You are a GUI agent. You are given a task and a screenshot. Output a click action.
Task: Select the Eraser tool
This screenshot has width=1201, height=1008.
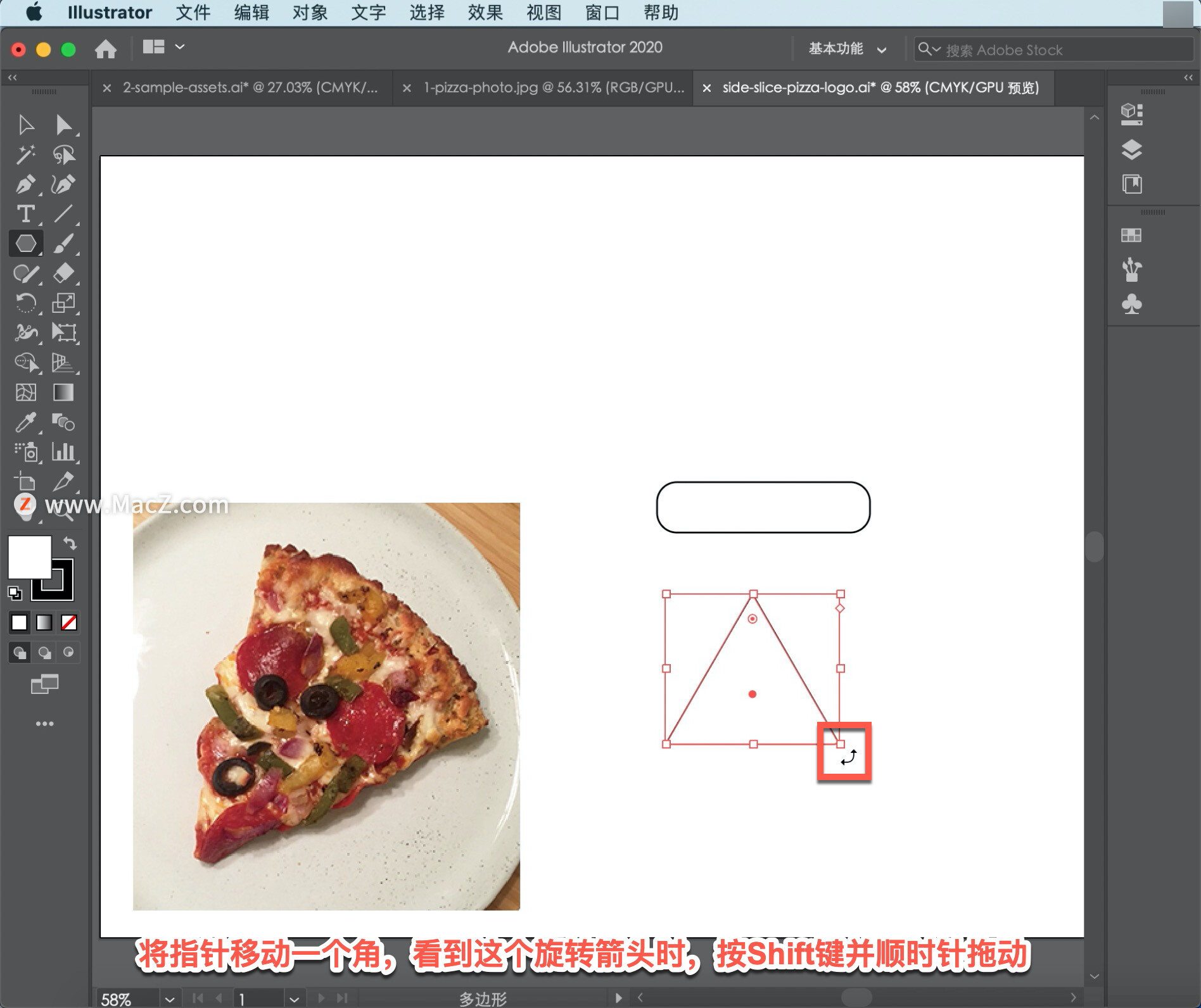[x=63, y=273]
